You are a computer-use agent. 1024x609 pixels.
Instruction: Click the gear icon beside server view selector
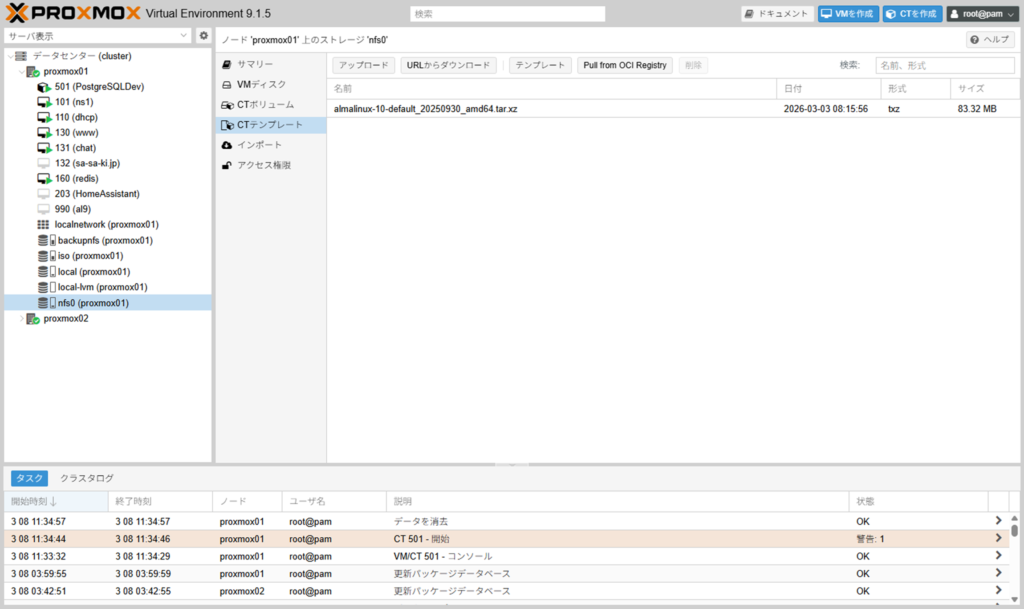[x=204, y=36]
